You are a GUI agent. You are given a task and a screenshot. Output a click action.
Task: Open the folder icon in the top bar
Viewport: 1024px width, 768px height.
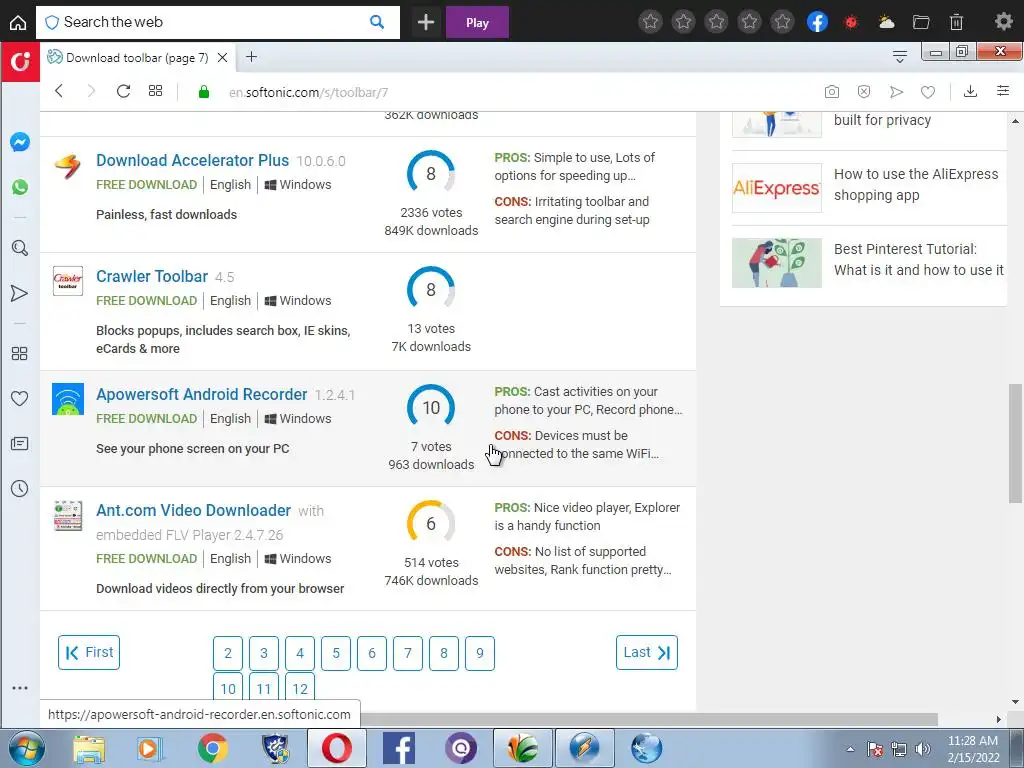pyautogui.click(x=921, y=22)
